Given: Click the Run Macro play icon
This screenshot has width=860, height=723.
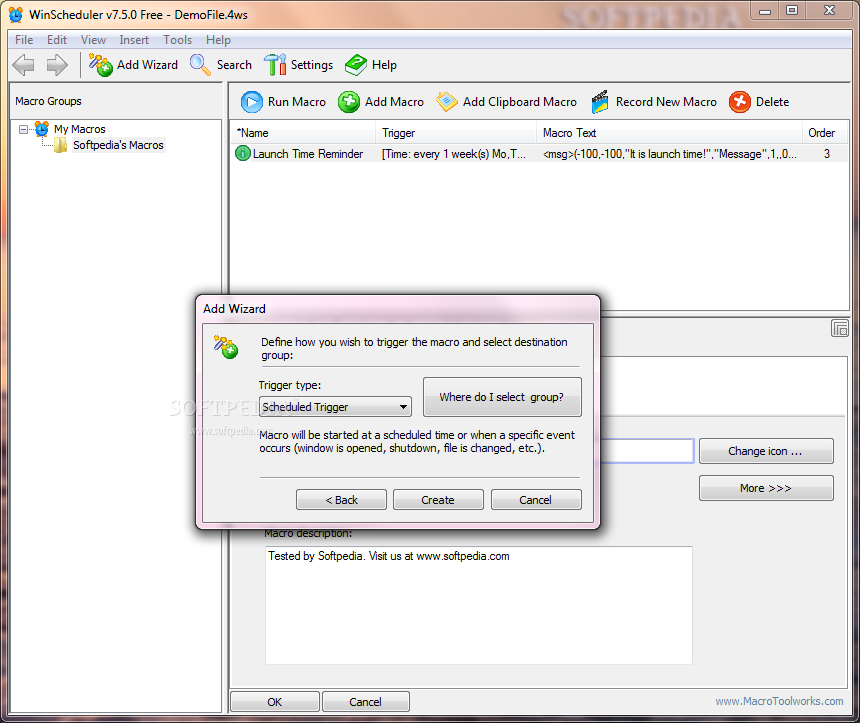Looking at the screenshot, I should 252,102.
